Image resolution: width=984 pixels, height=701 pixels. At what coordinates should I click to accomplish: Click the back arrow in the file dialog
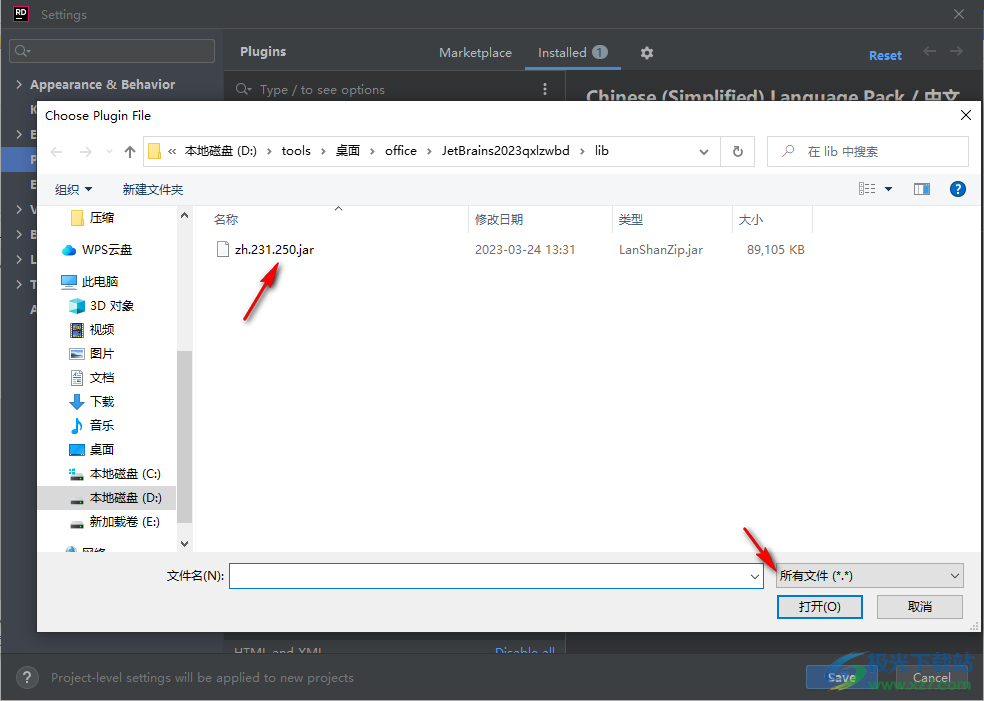coord(56,150)
